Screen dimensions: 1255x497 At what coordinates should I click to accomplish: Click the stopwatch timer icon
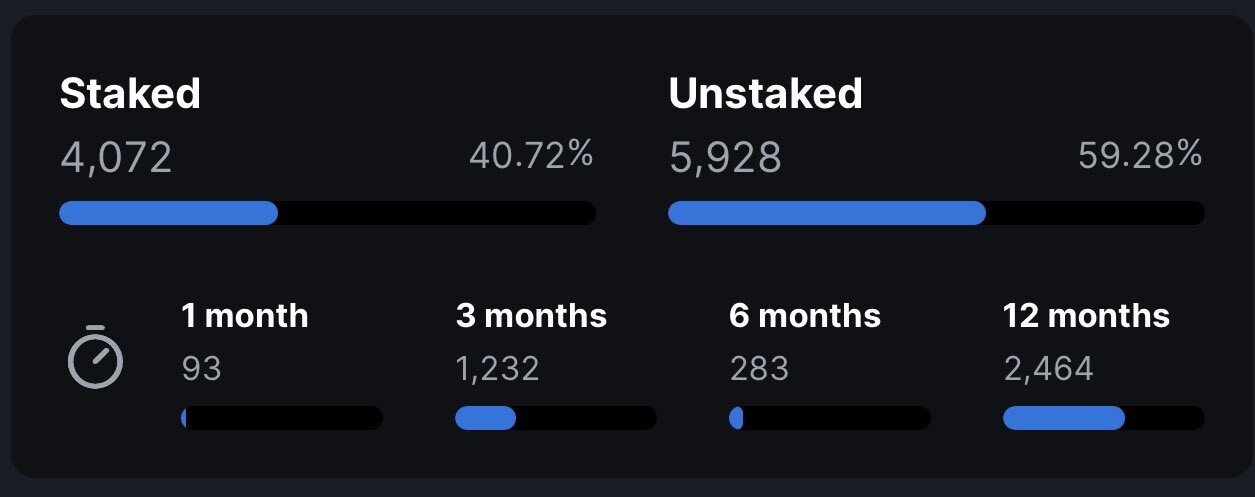(x=95, y=357)
